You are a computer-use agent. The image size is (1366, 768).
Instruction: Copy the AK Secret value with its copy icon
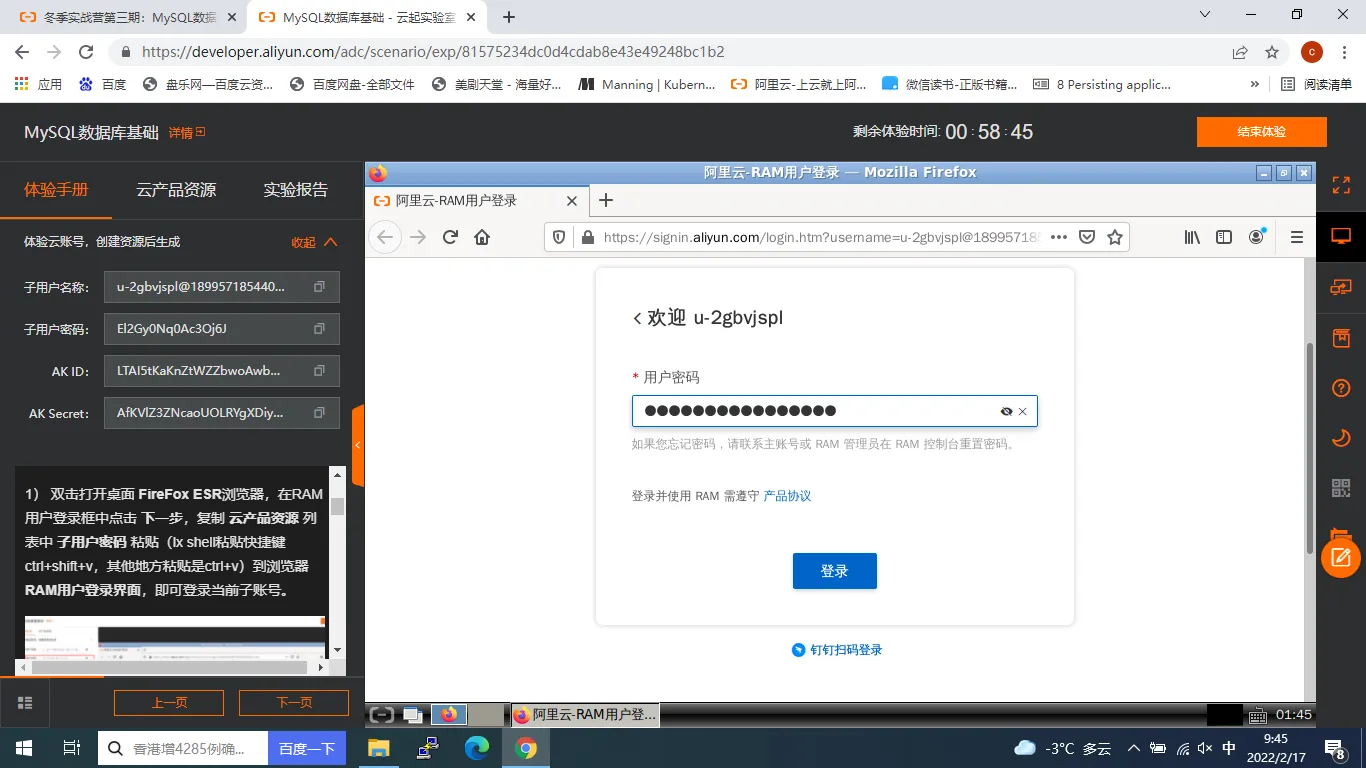tap(319, 413)
